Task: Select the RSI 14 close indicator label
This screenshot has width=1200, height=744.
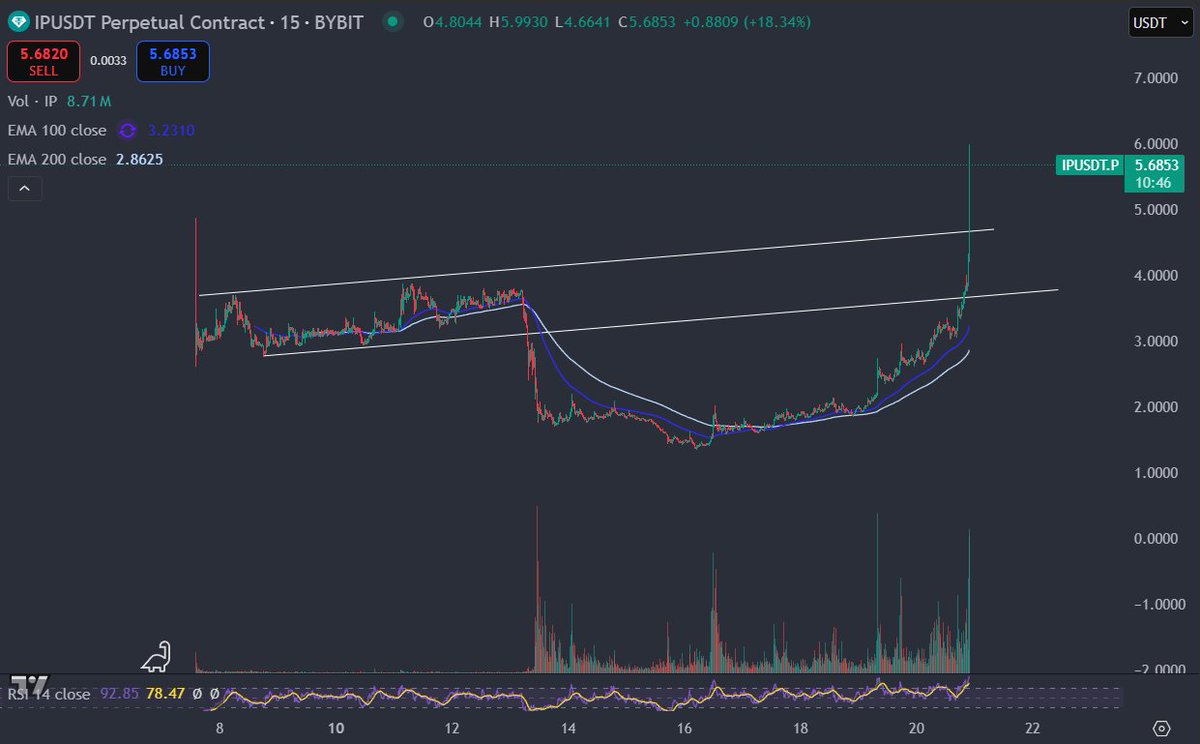Action: click(x=49, y=694)
